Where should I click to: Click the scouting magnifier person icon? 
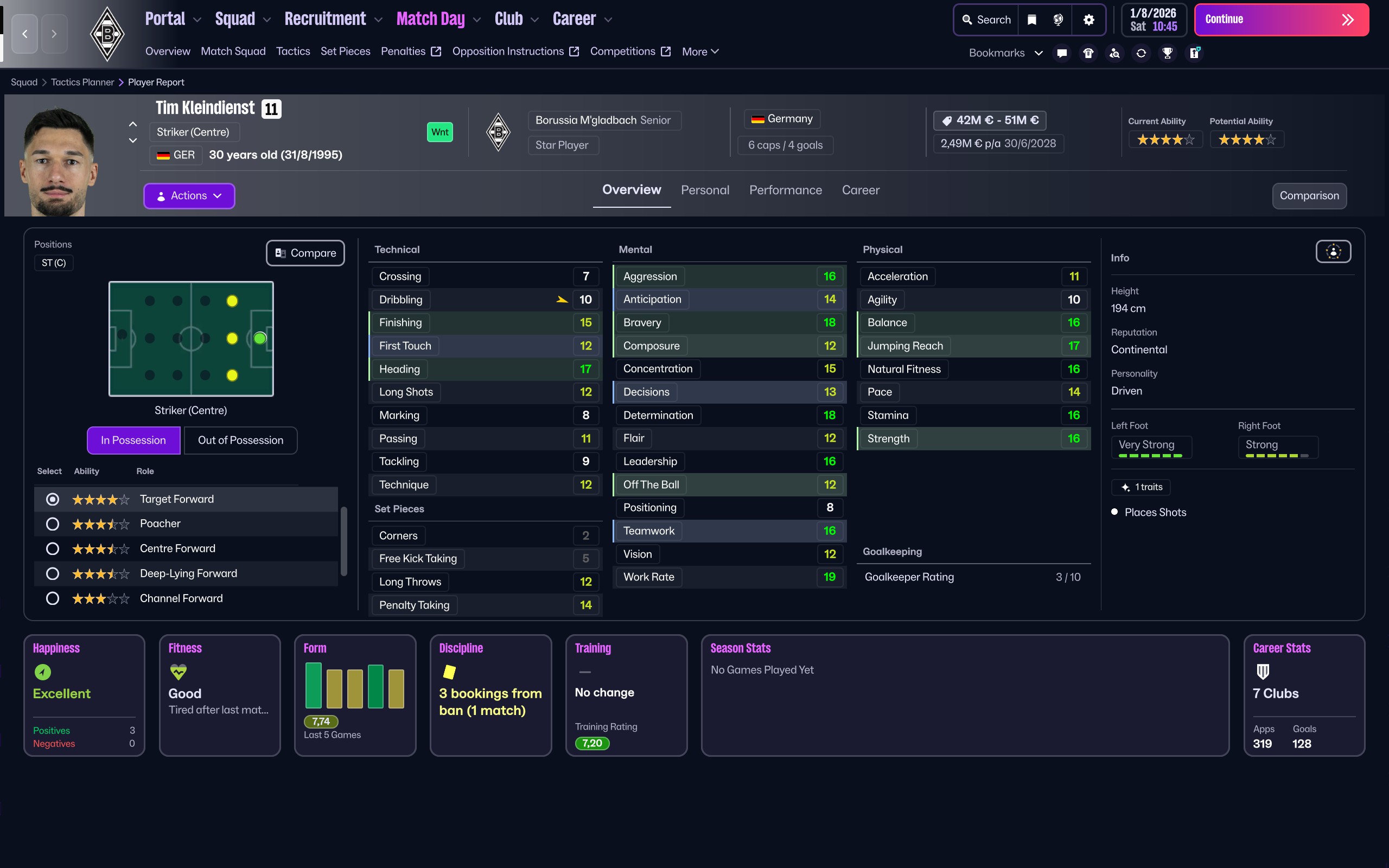pos(1114,53)
